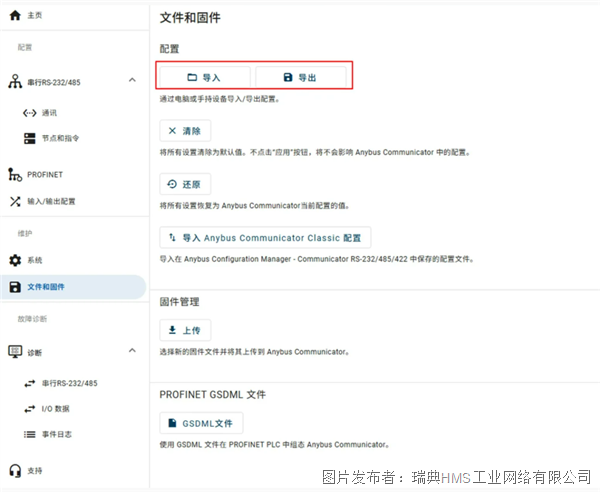Click the 诊断 monitor icon
This screenshot has height=492, width=600.
pyautogui.click(x=15, y=352)
